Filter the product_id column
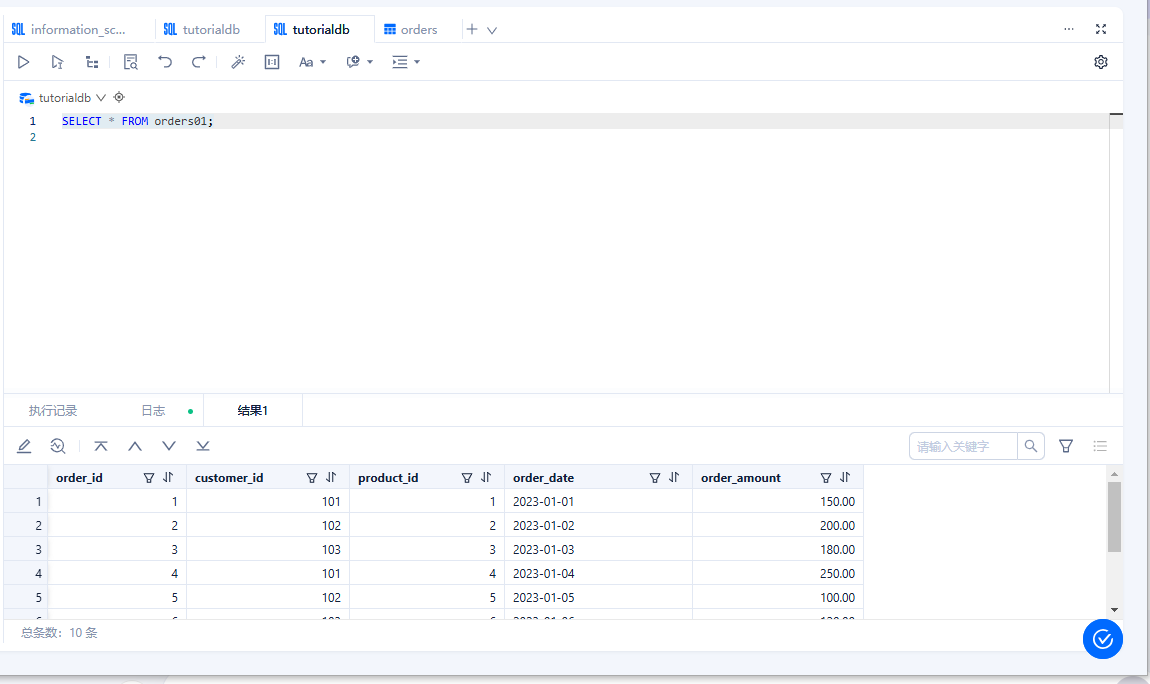Viewport: 1150px width, 684px height. coord(466,478)
